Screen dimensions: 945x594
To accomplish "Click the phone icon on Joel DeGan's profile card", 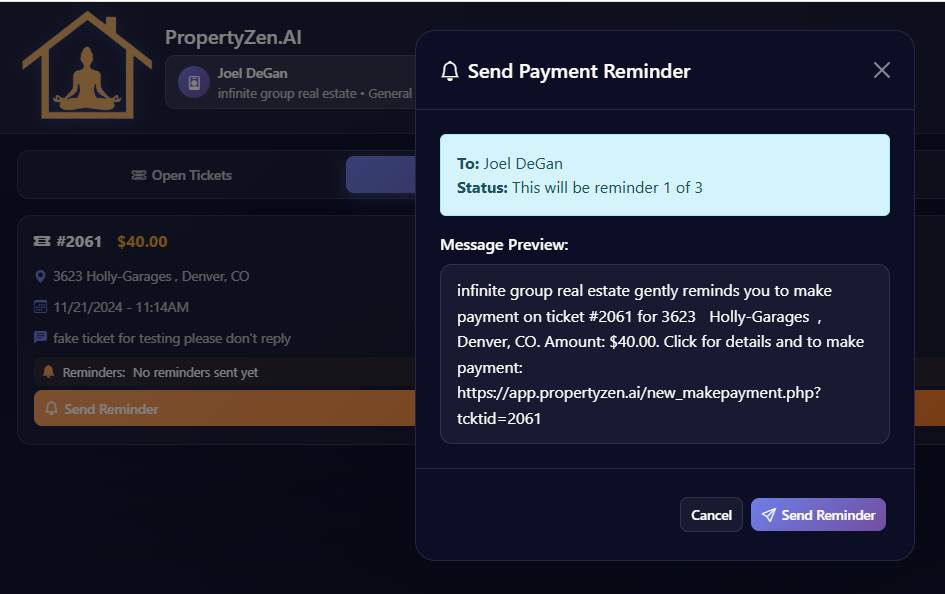I will [x=192, y=81].
